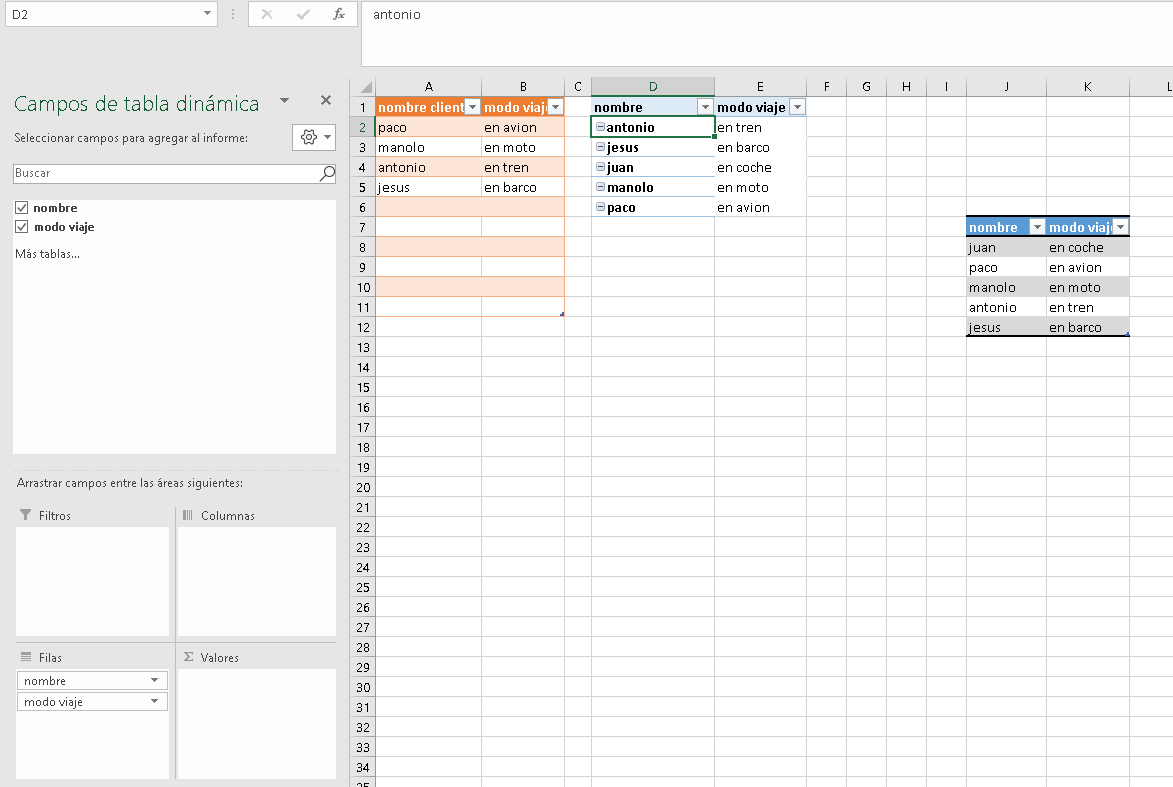Click the insert function fx icon
The width and height of the screenshot is (1173, 787).
[x=339, y=14]
